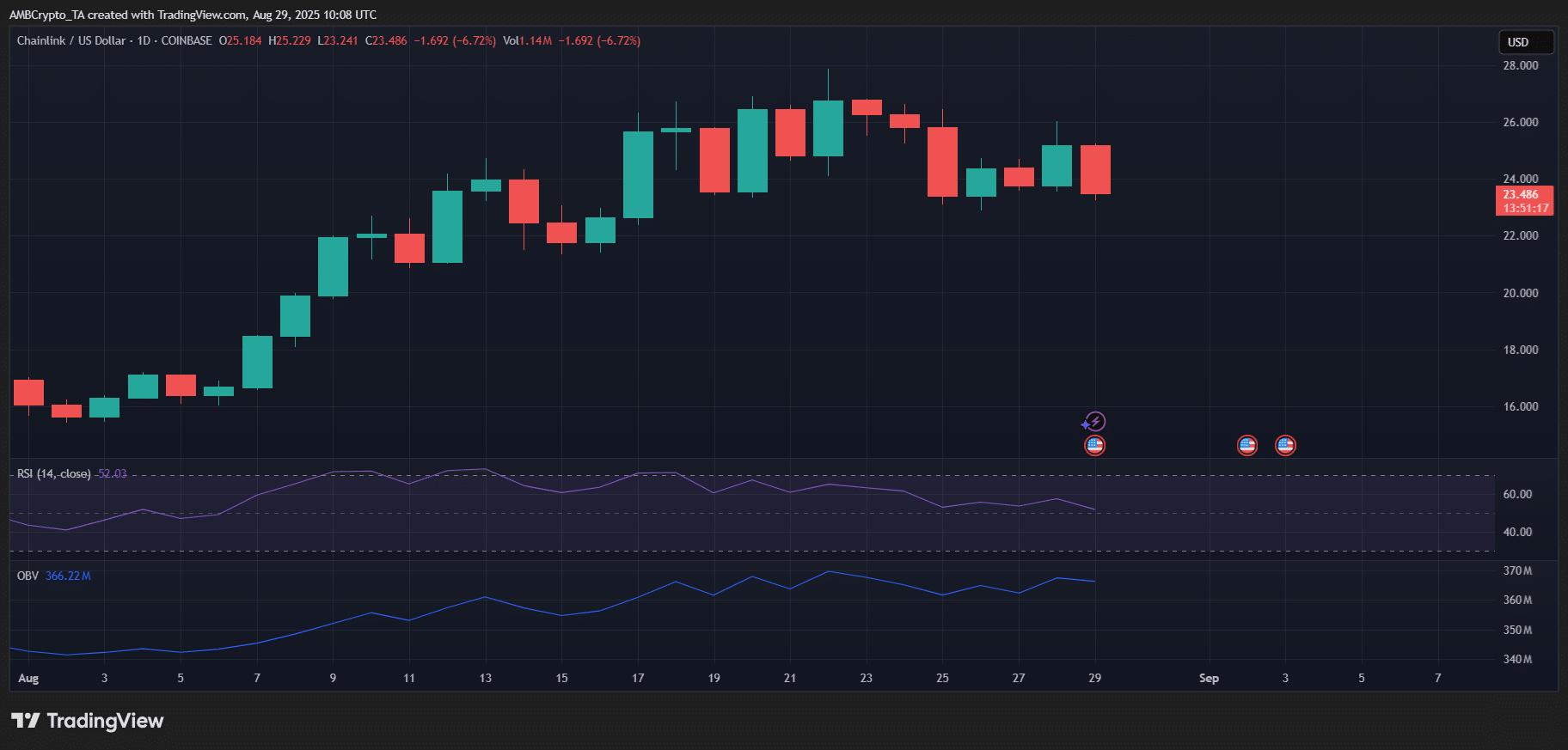Click the Sep label on the date axis
This screenshot has width=1568, height=750.
[x=1209, y=678]
